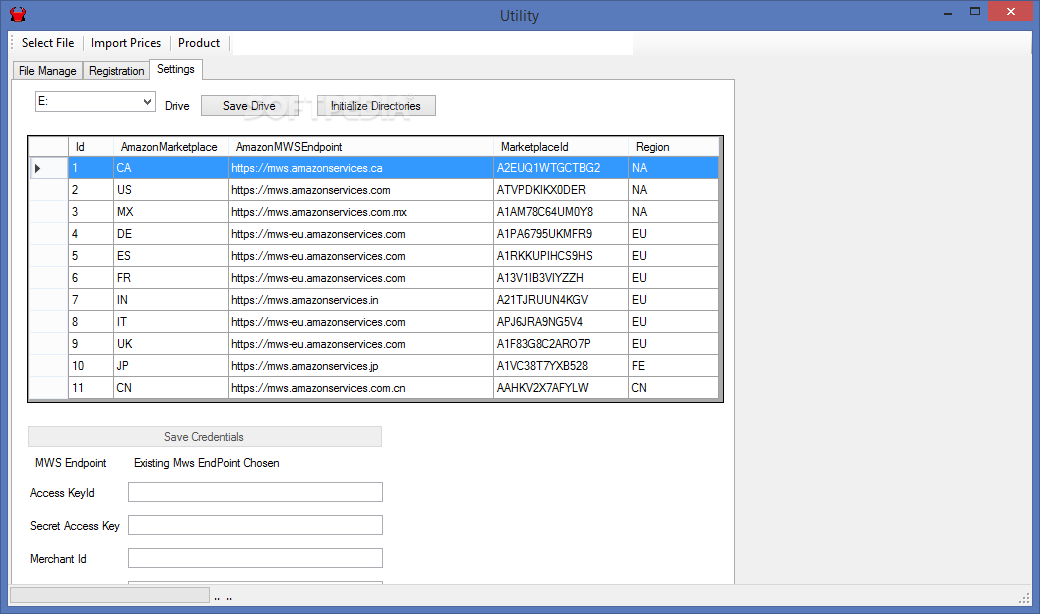Click the Initialize Directories button

click(376, 106)
